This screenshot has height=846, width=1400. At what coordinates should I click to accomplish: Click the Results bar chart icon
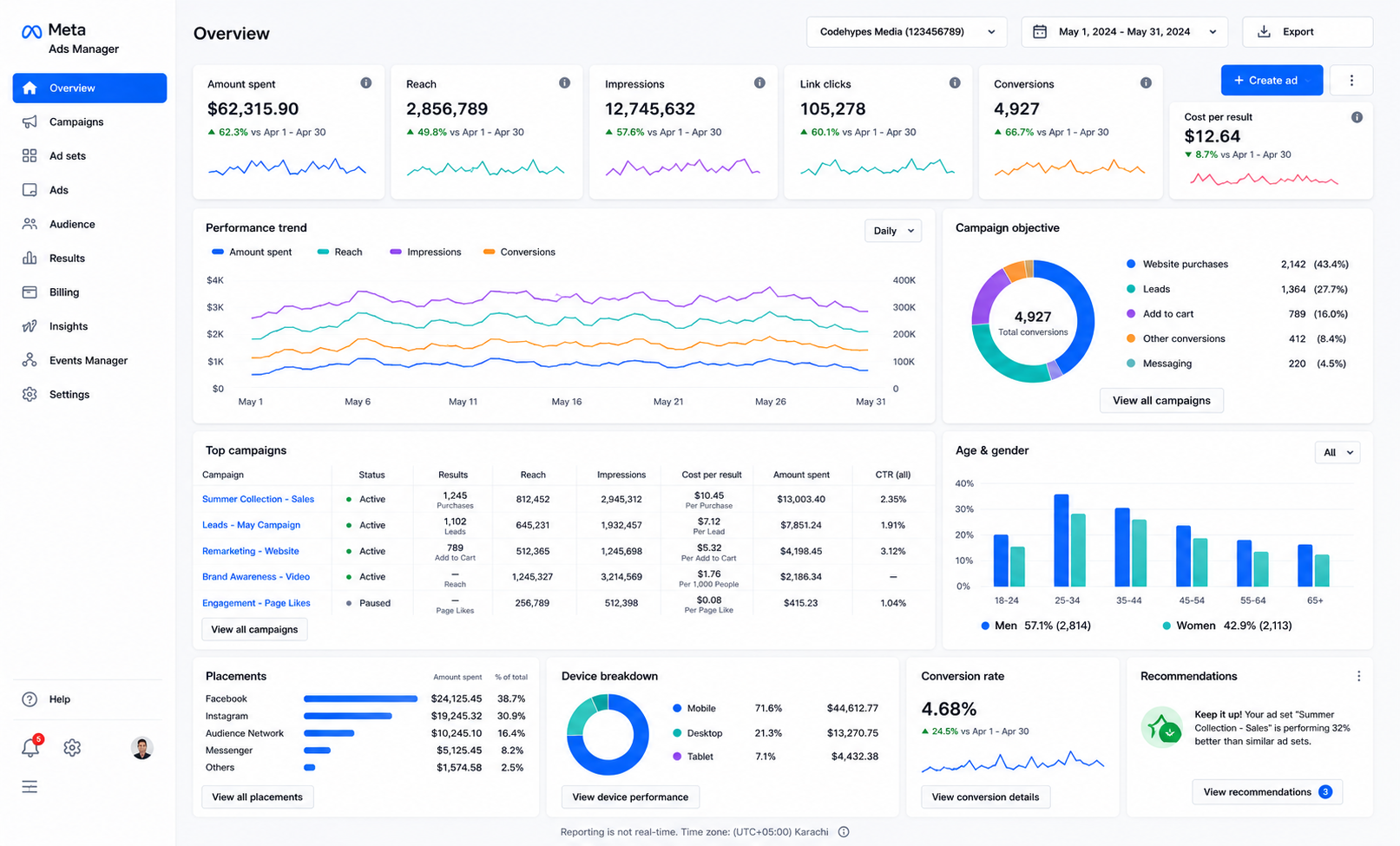coord(30,258)
